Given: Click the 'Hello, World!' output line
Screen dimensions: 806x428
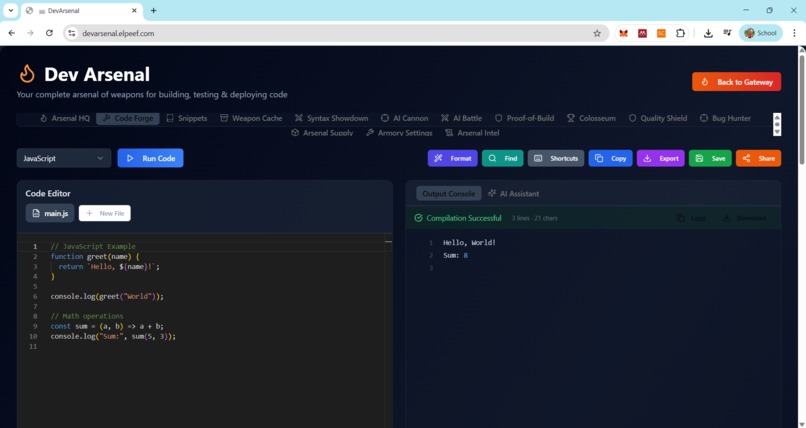Looking at the screenshot, I should tap(469, 243).
